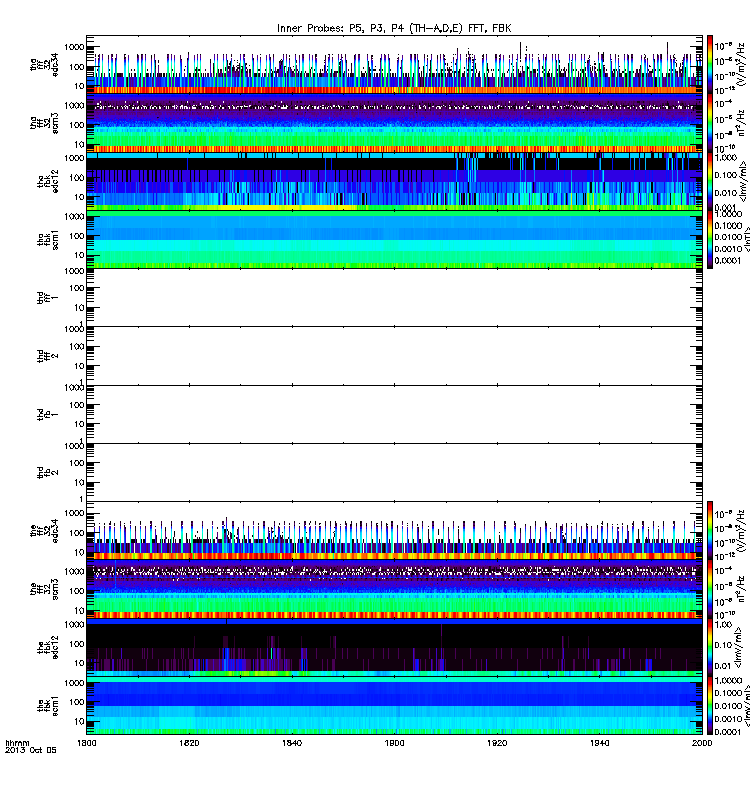The image size is (750, 800).
Task: Click the the edc34 color bar
Action: pyautogui.click(x=710, y=531)
